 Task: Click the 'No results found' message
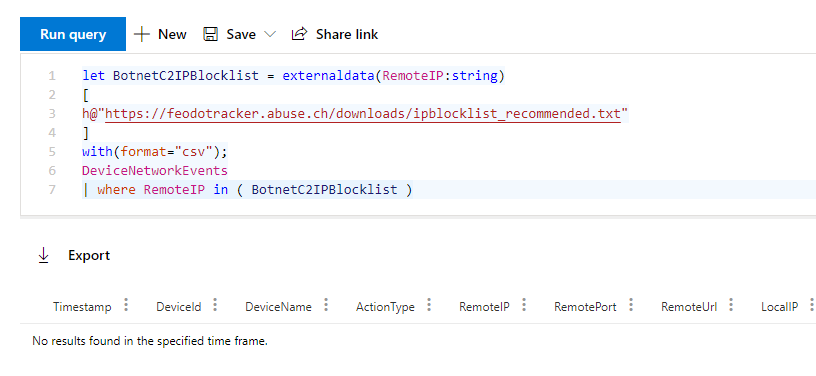[150, 341]
